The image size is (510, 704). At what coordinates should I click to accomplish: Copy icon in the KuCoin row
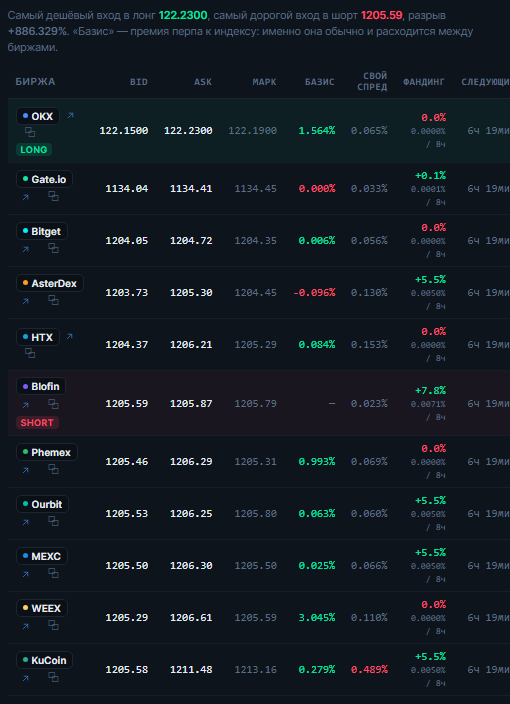53,678
